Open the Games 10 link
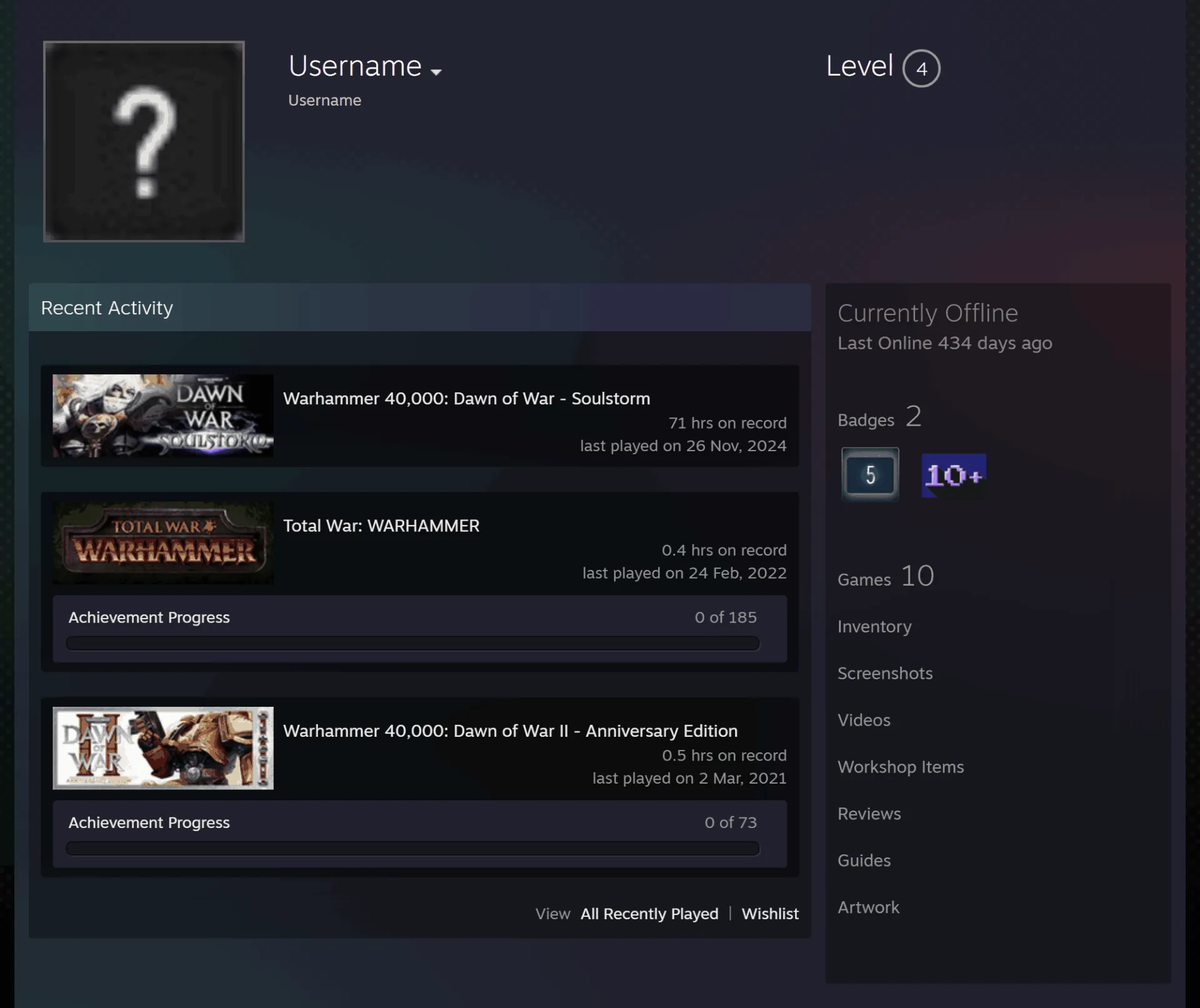Image resolution: width=1200 pixels, height=1008 pixels. pyautogui.click(x=886, y=576)
